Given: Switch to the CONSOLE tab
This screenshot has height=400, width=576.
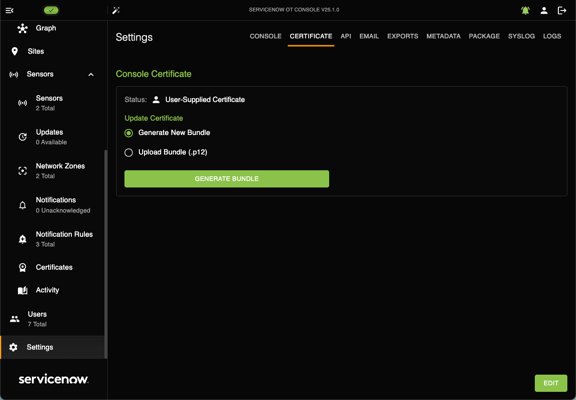Looking at the screenshot, I should tap(266, 36).
